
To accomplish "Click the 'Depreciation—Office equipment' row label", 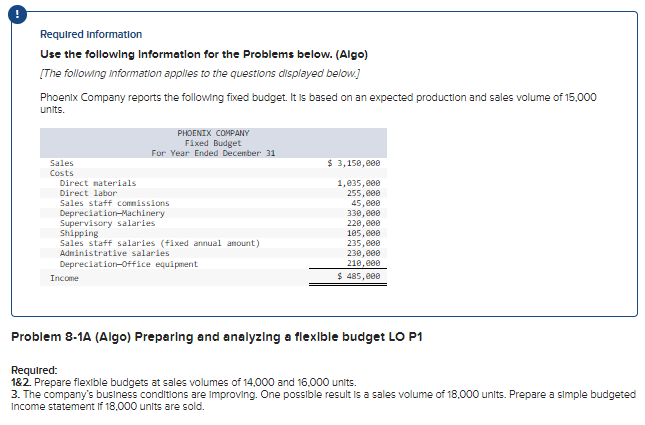I will point(129,264).
